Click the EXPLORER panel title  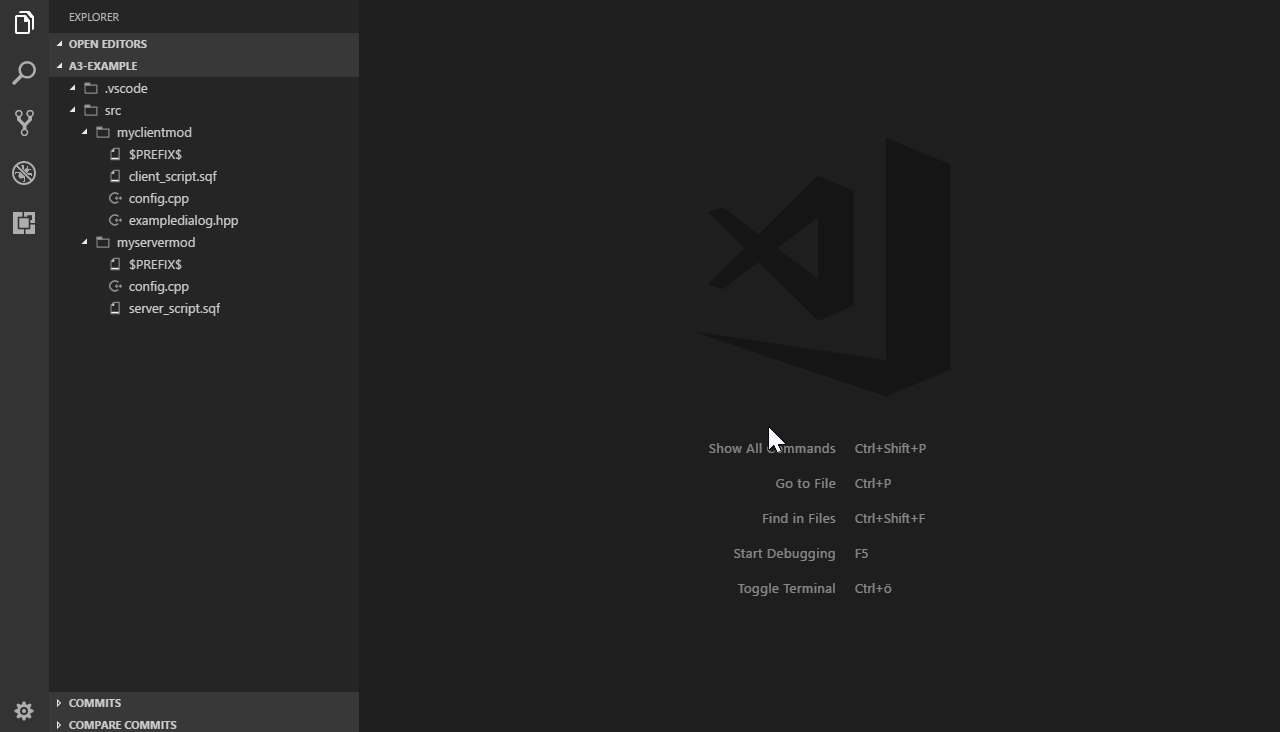[94, 17]
